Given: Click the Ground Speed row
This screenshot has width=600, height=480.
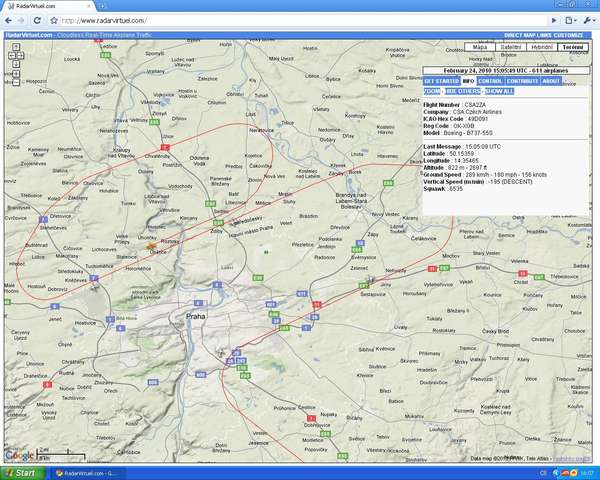Looking at the screenshot, I should [x=485, y=175].
